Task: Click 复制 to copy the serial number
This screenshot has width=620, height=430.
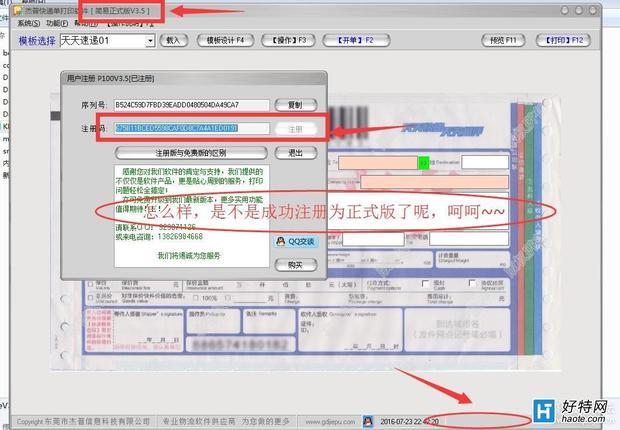Action: [x=296, y=105]
